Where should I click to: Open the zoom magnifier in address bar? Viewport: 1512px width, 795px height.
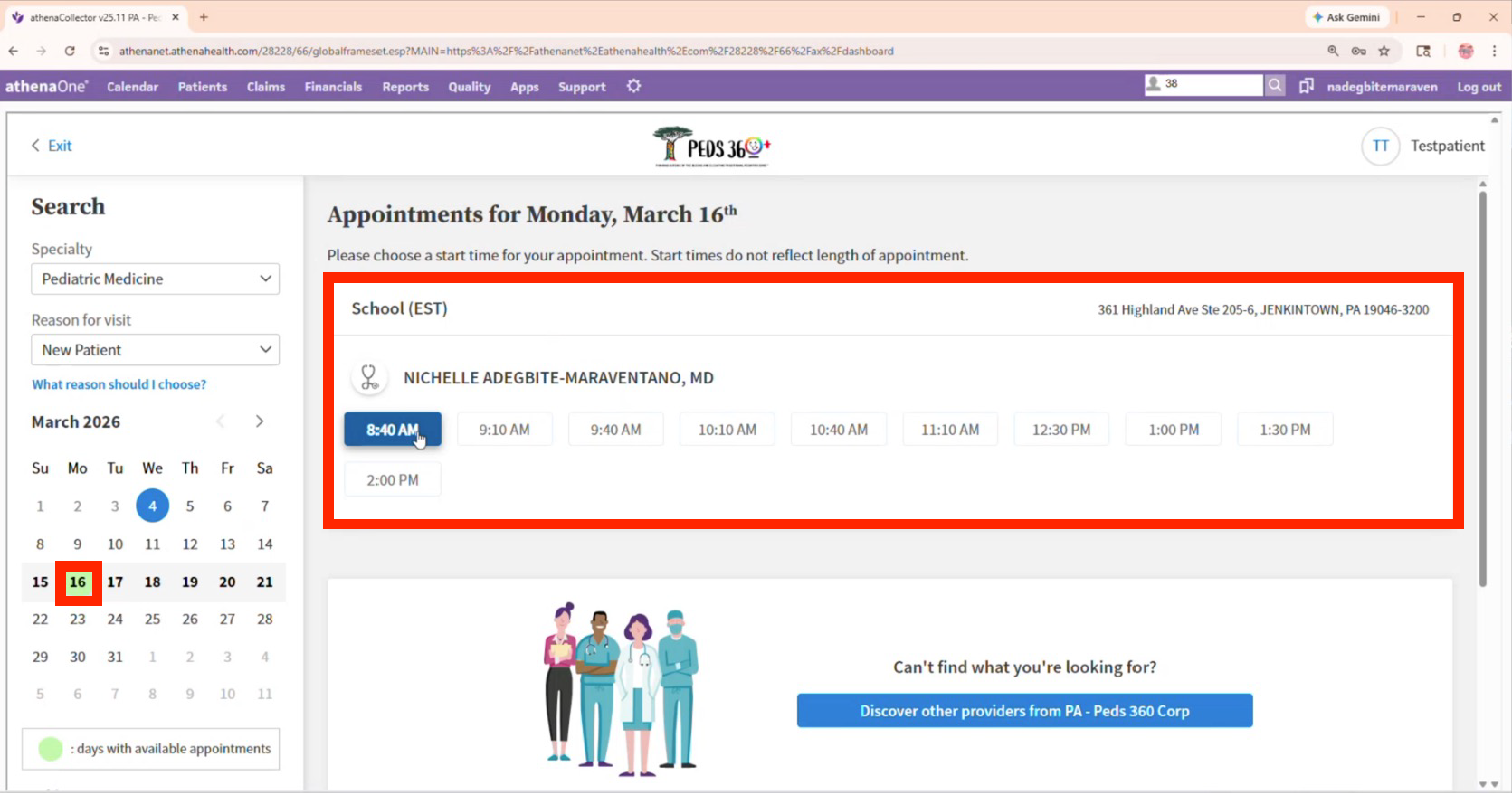pyautogui.click(x=1333, y=52)
